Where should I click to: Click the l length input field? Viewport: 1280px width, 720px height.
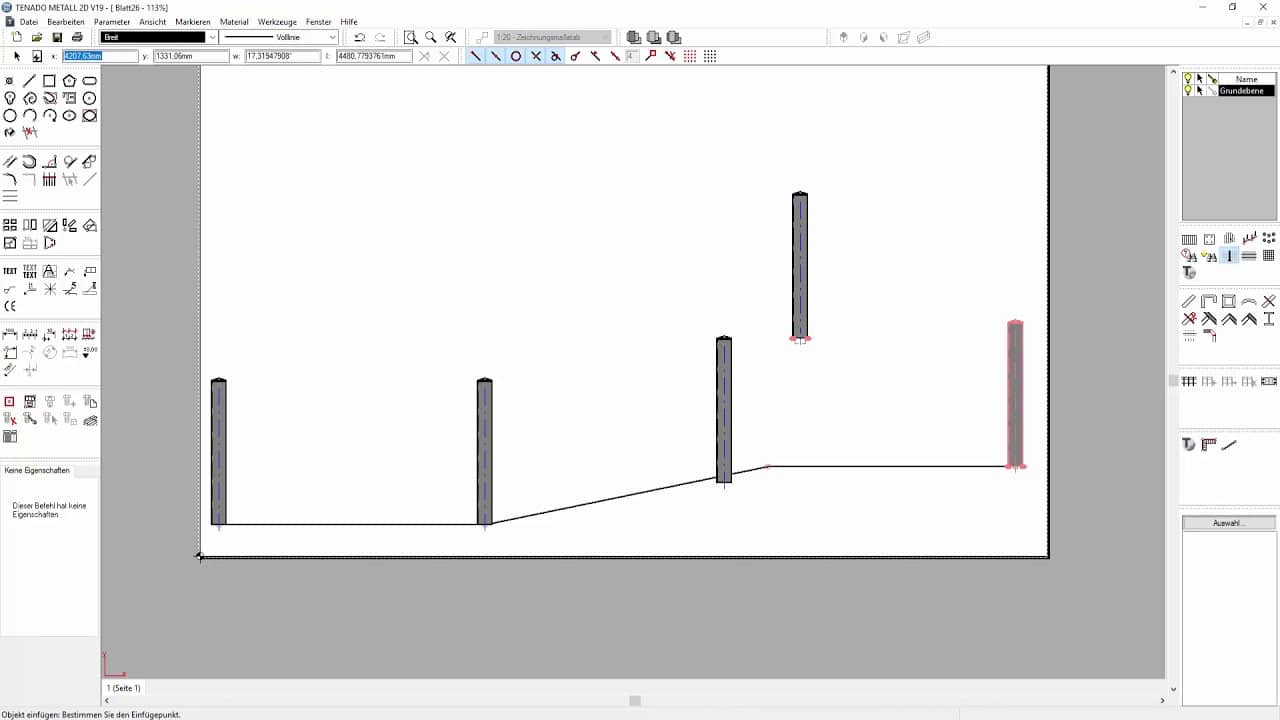point(374,56)
